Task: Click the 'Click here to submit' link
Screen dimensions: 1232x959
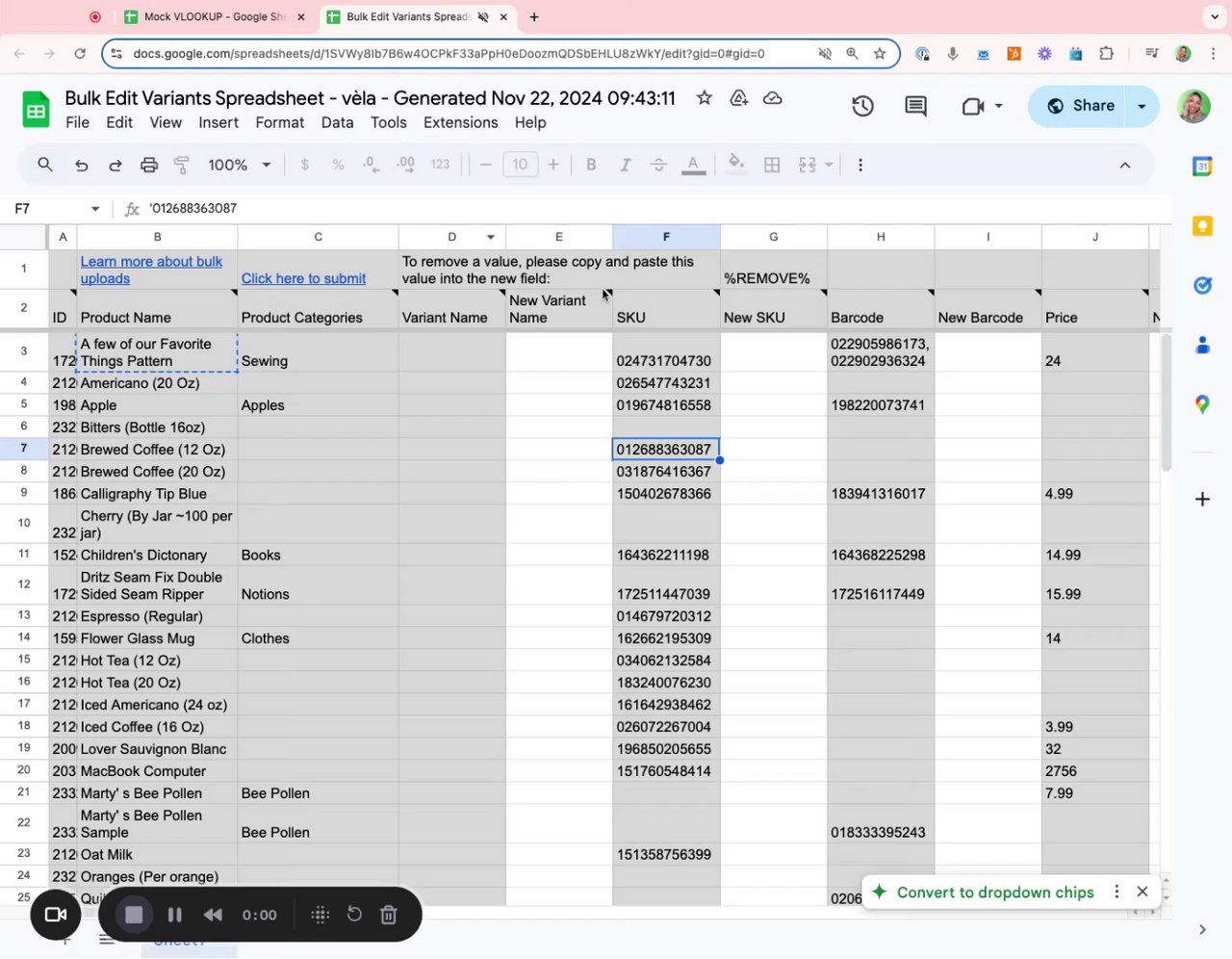Action: [303, 278]
